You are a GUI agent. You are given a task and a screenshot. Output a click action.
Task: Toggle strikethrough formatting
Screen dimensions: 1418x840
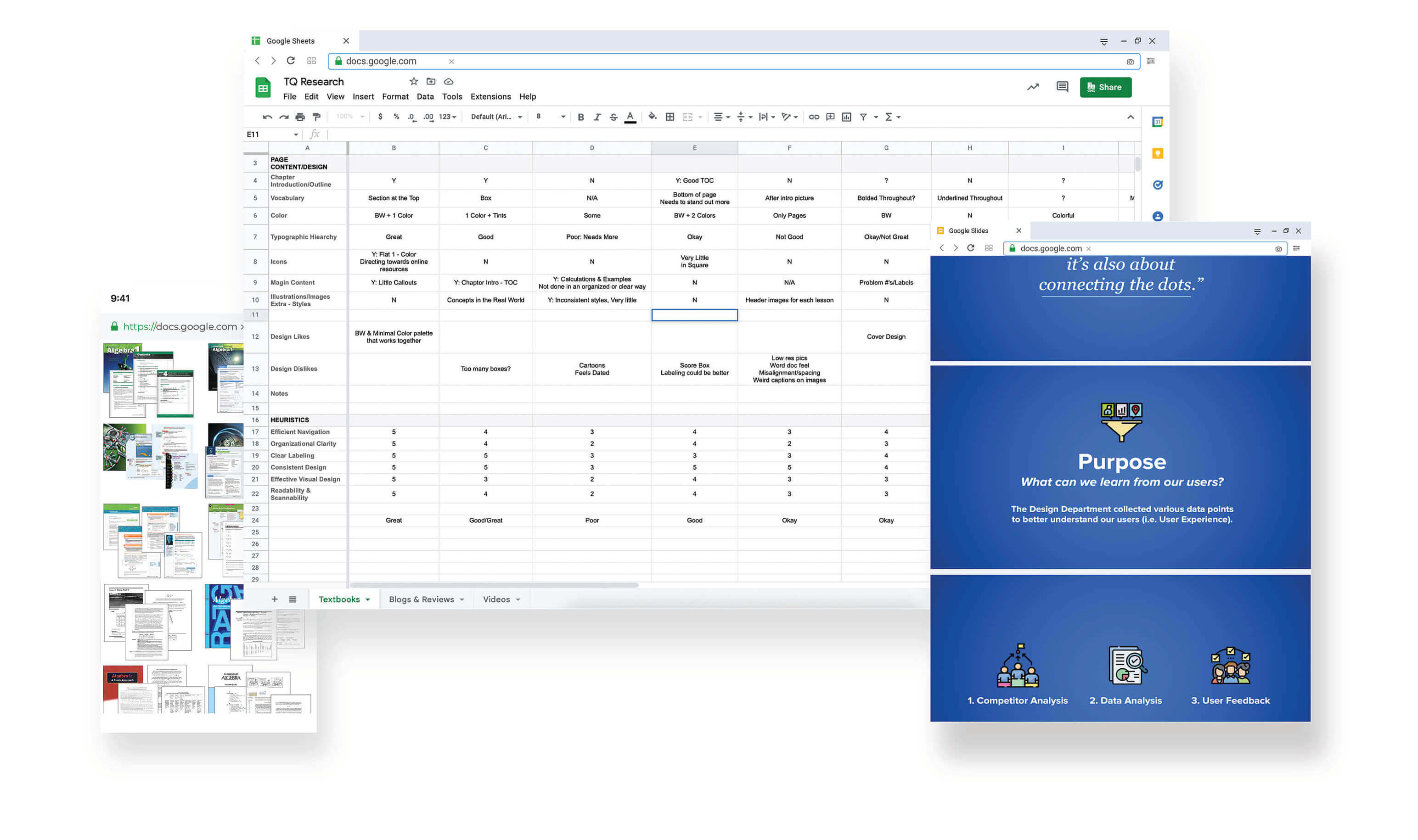point(613,117)
